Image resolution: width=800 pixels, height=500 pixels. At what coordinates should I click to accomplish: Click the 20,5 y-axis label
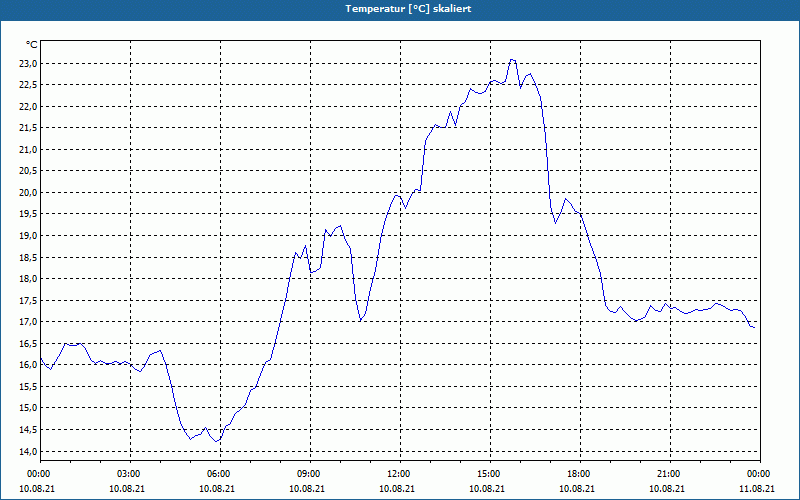[x=28, y=171]
